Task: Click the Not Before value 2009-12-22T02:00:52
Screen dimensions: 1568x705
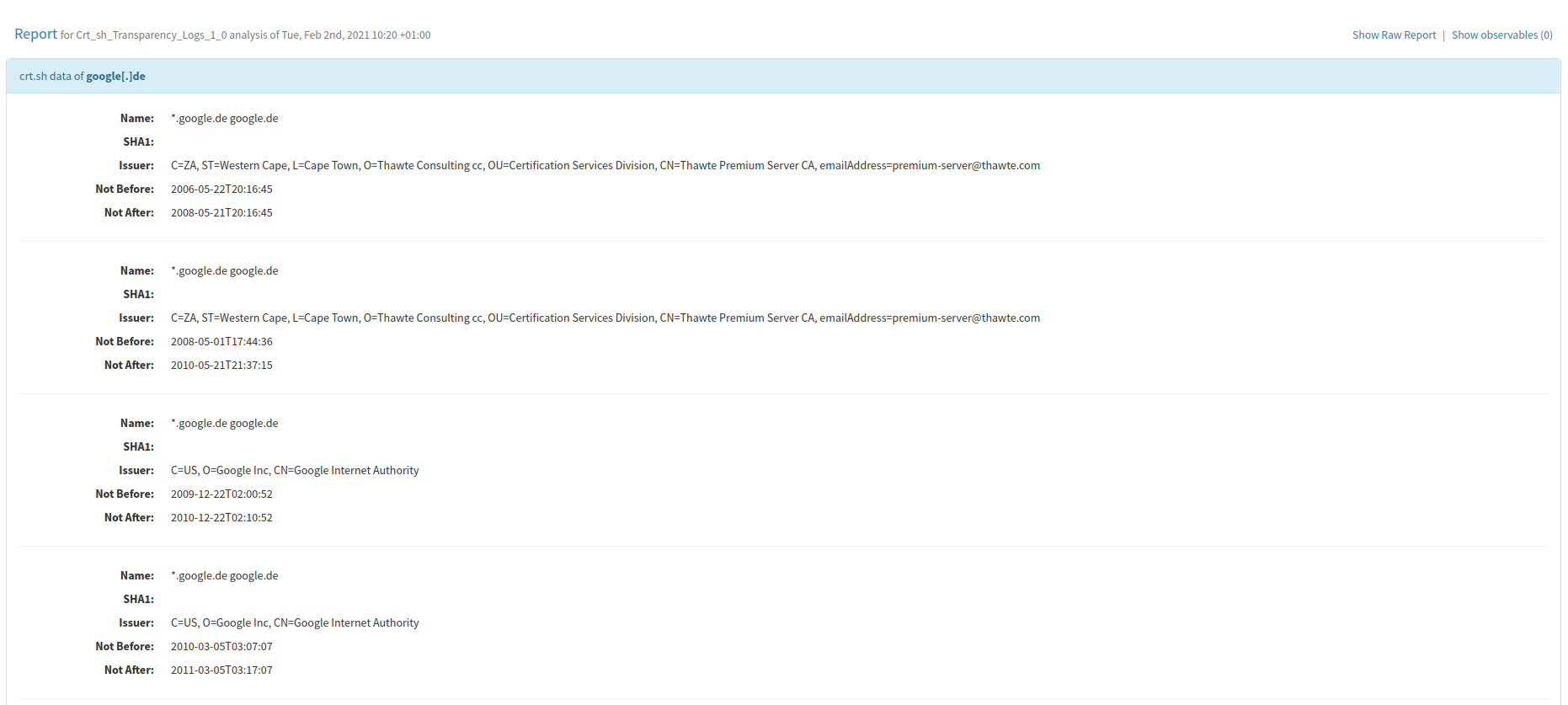Action: (x=221, y=494)
